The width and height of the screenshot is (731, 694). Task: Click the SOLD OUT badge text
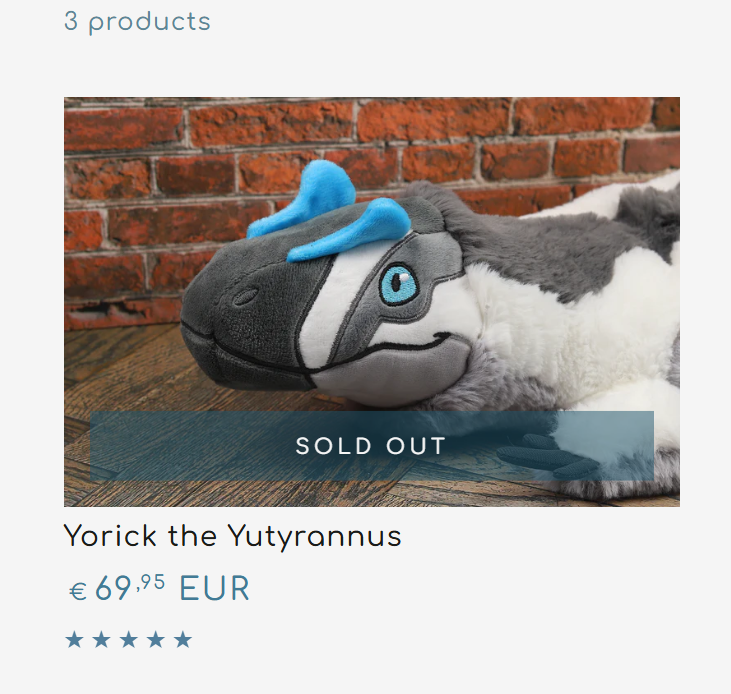click(x=371, y=446)
